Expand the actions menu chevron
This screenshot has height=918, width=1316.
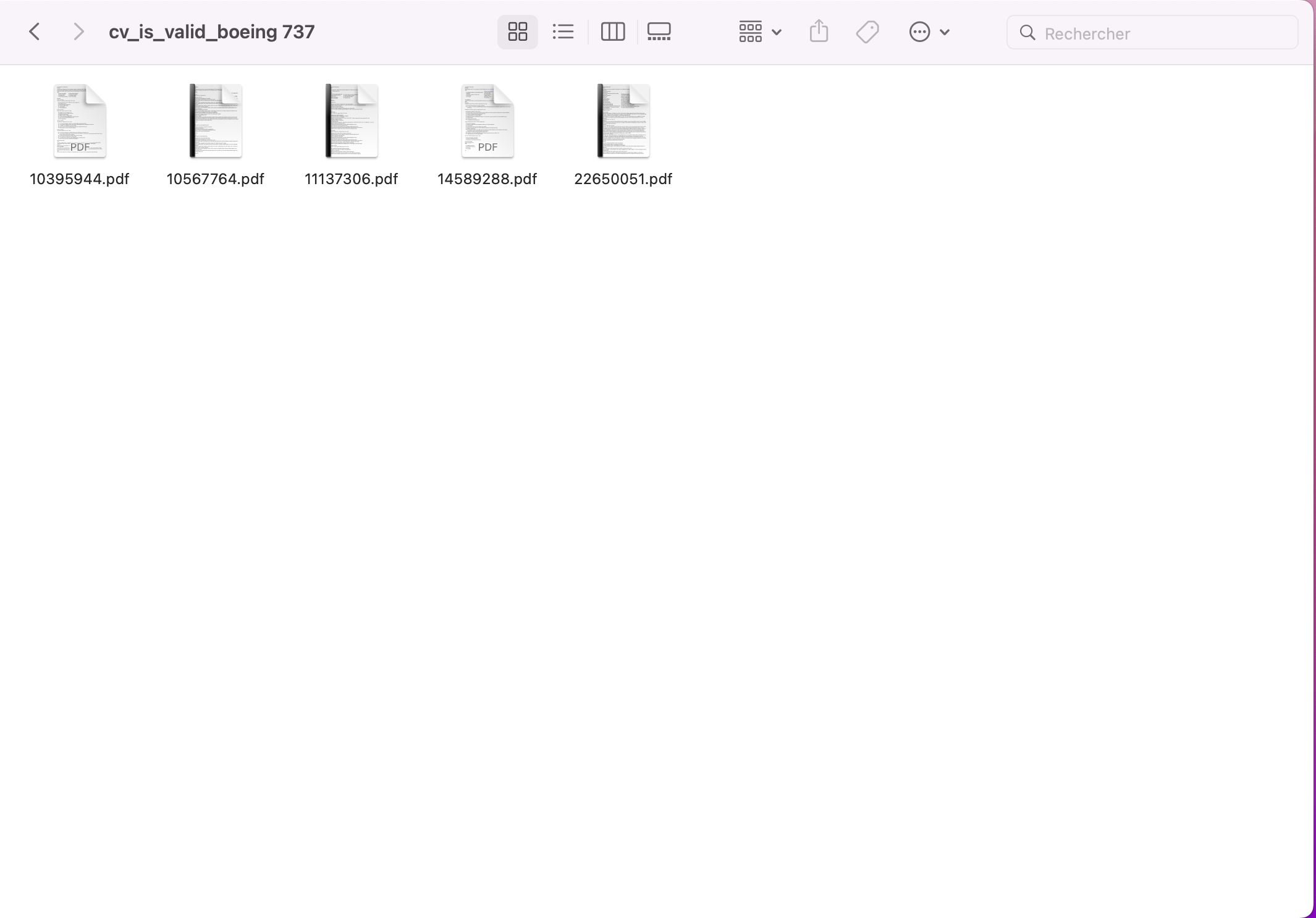pos(943,32)
